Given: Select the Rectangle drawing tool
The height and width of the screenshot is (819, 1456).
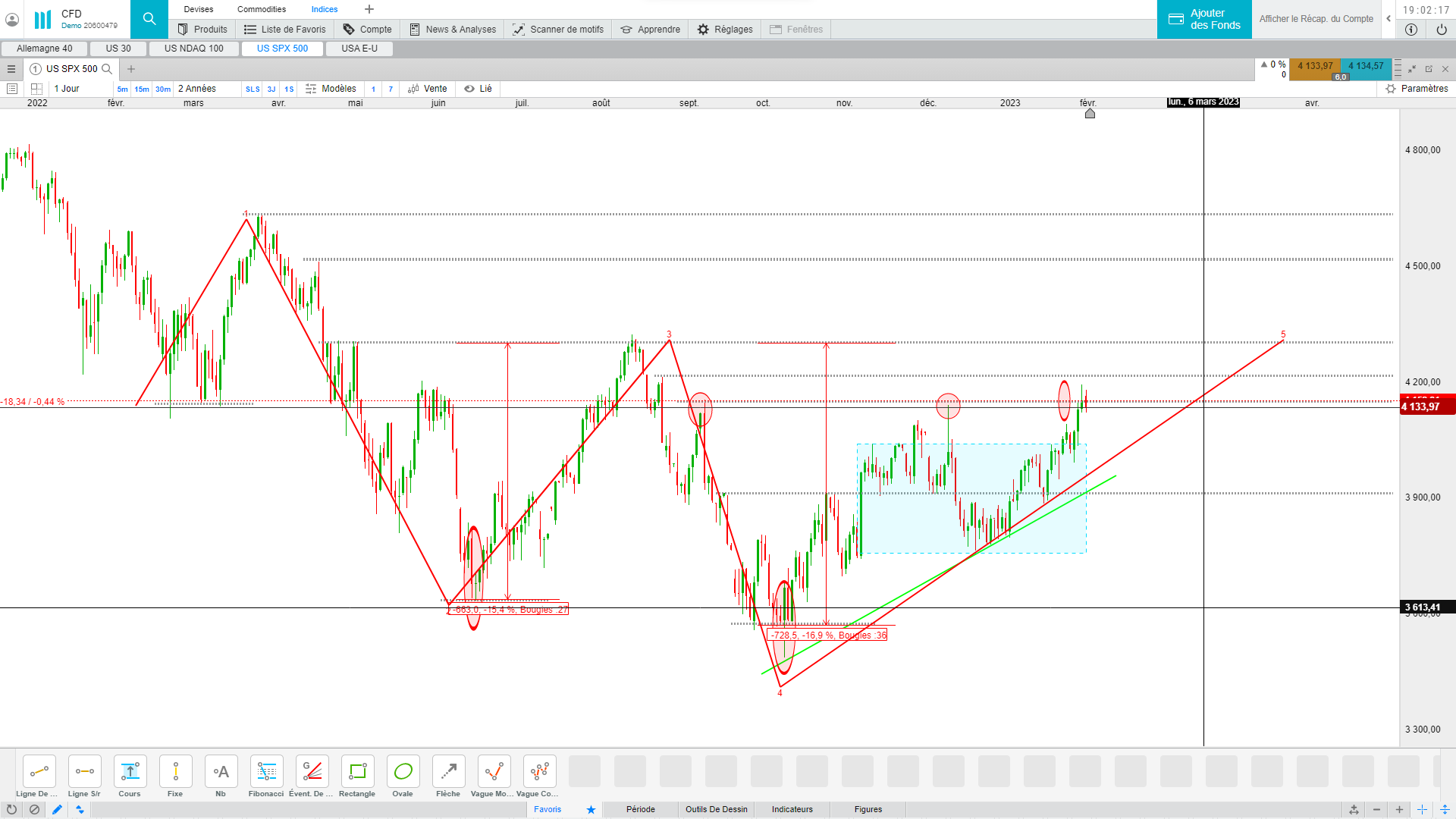Looking at the screenshot, I should coord(357,772).
